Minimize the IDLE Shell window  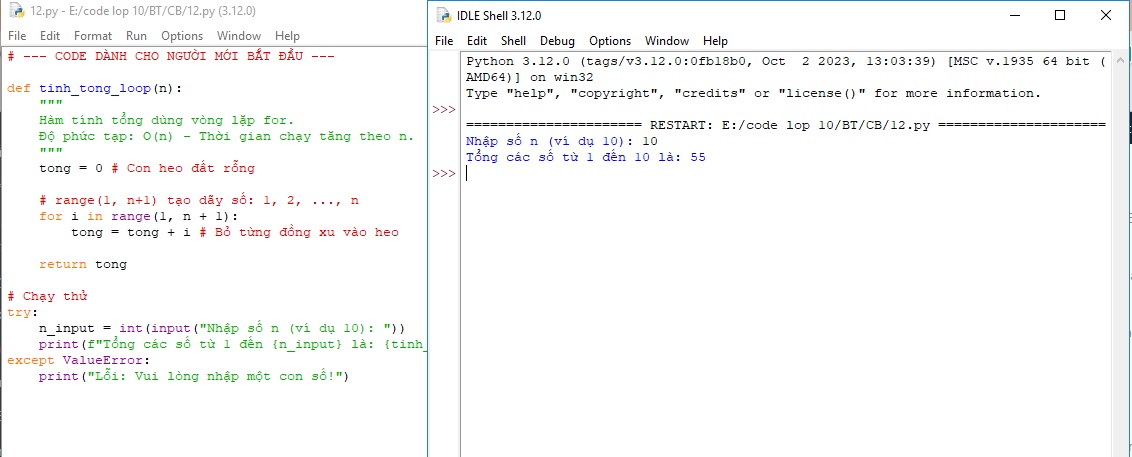coord(1014,15)
